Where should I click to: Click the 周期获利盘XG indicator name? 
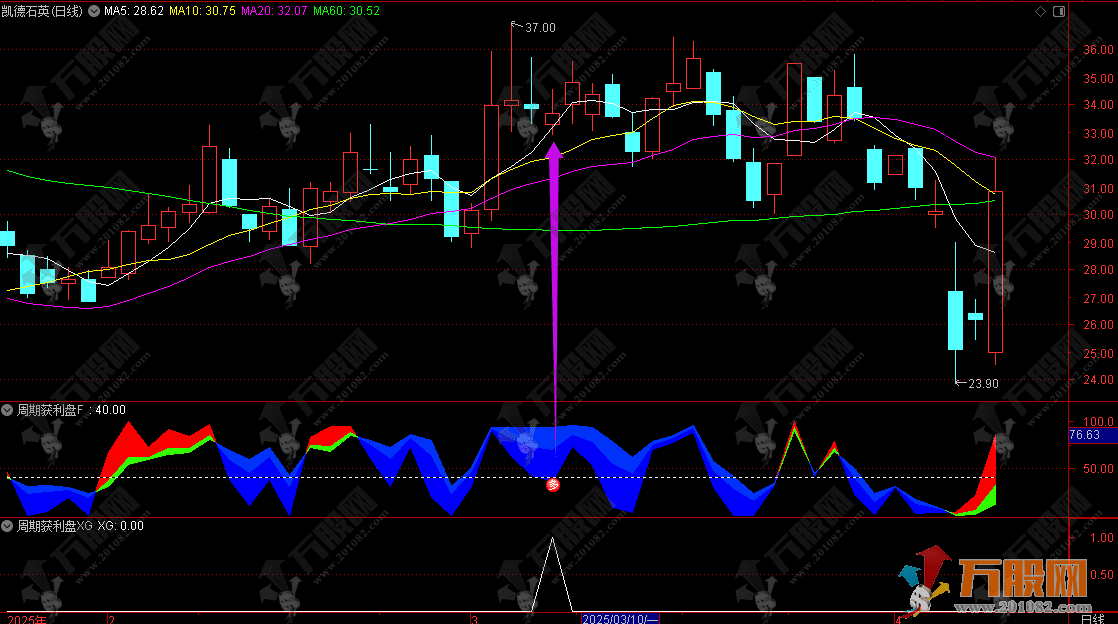click(55, 526)
